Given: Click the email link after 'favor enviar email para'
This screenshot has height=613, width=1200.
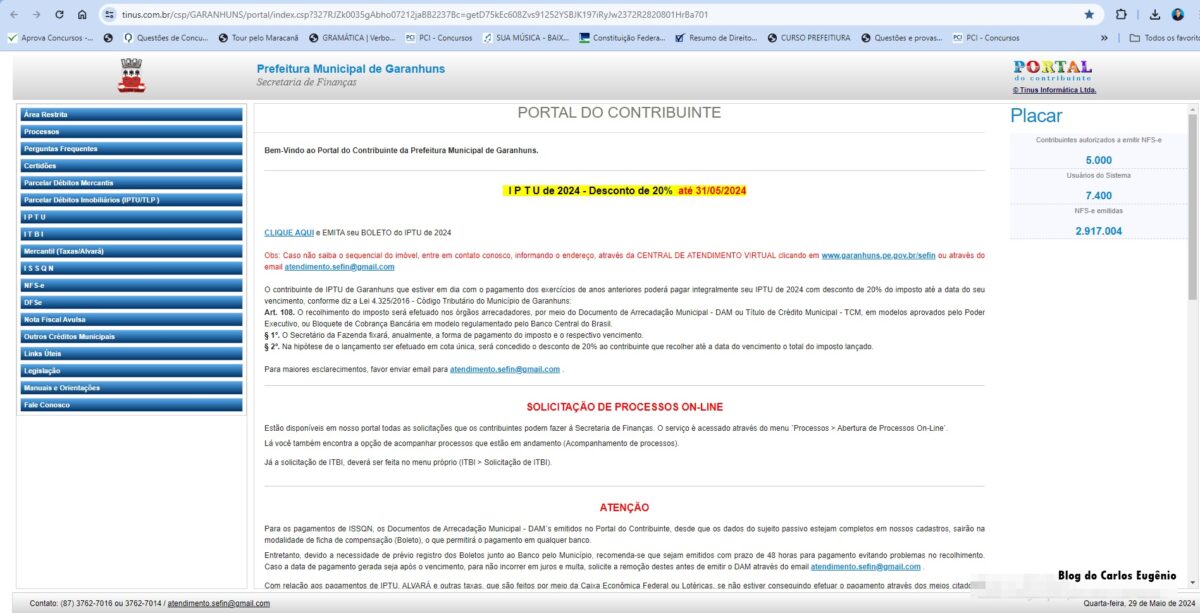Looking at the screenshot, I should pos(505,369).
